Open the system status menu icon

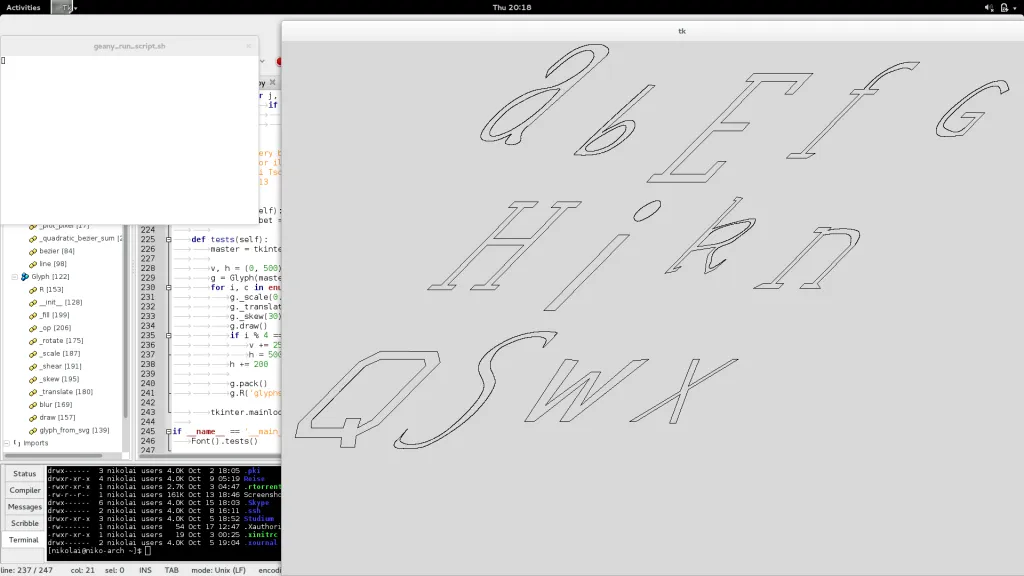coord(1004,7)
